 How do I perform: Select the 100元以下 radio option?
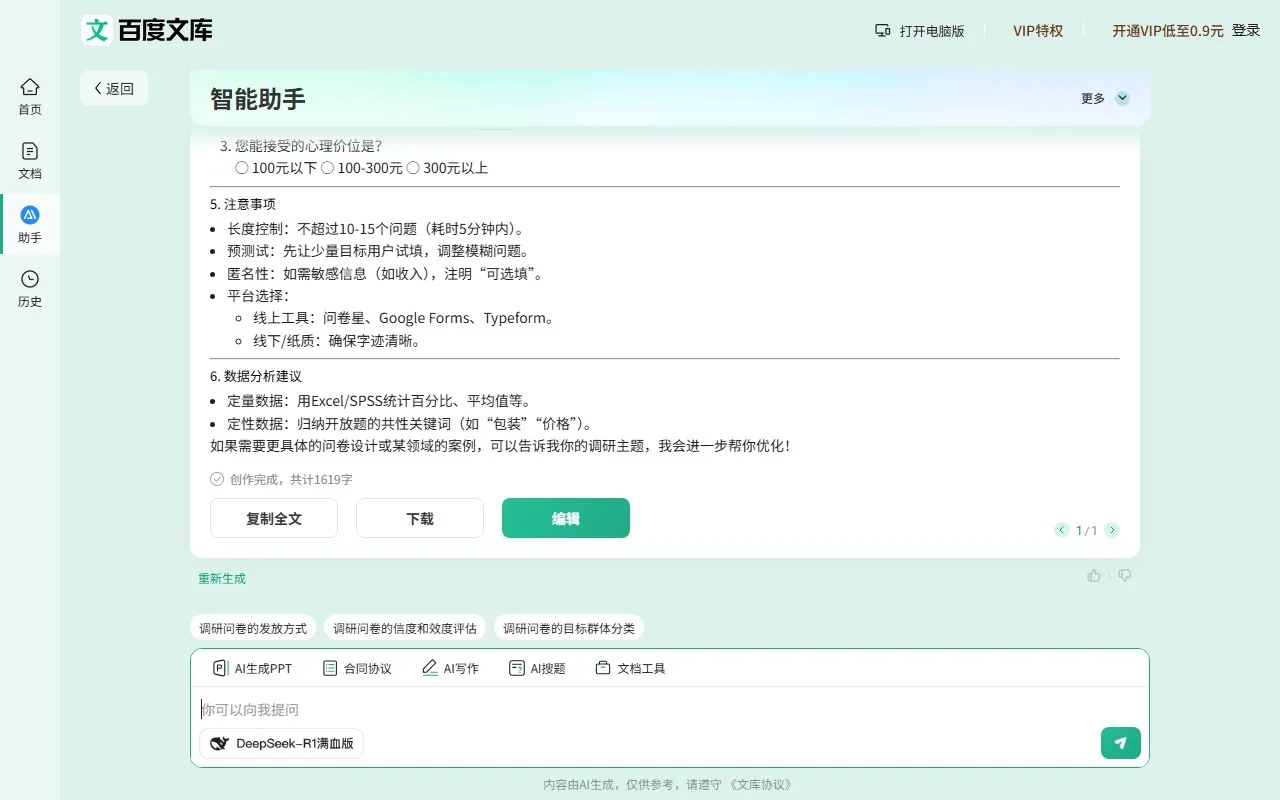242,168
